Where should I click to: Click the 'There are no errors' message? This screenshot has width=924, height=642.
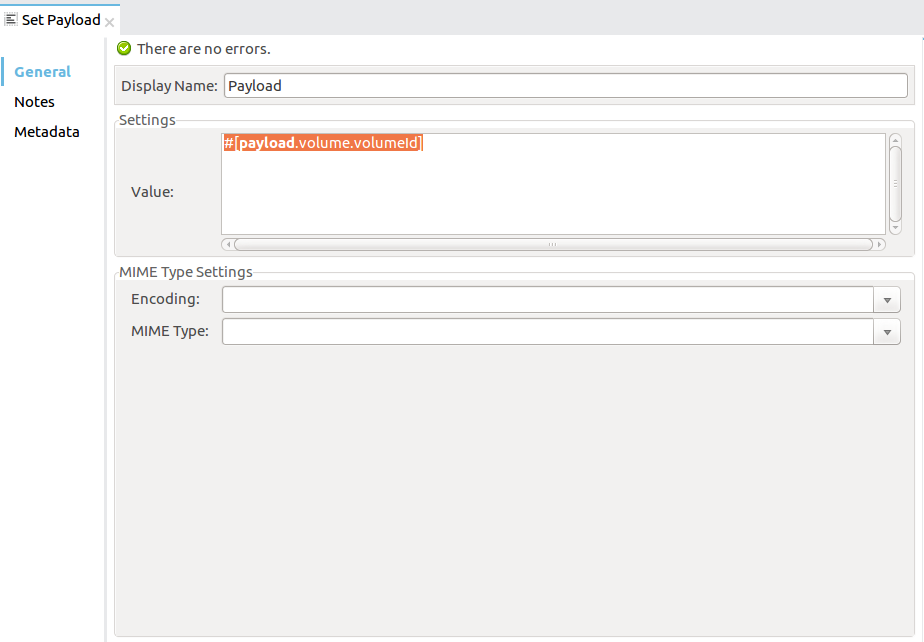[203, 48]
